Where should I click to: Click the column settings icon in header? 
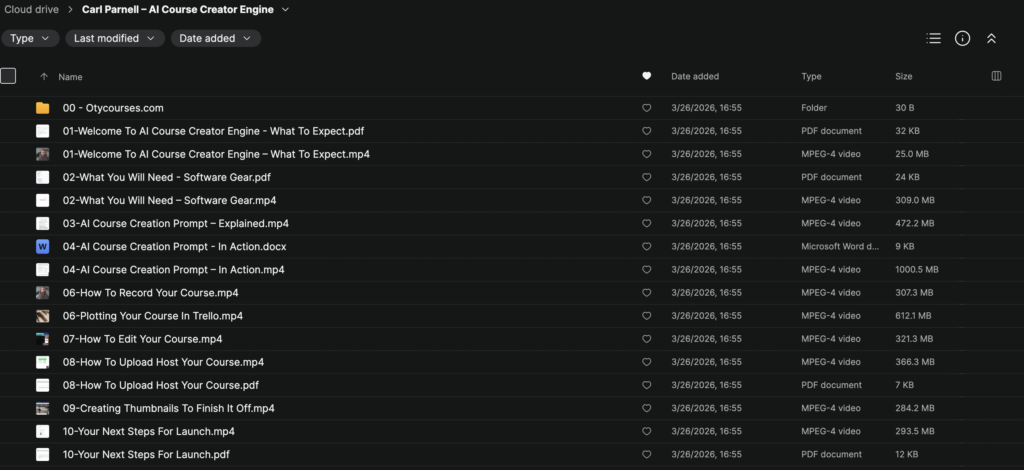(996, 76)
